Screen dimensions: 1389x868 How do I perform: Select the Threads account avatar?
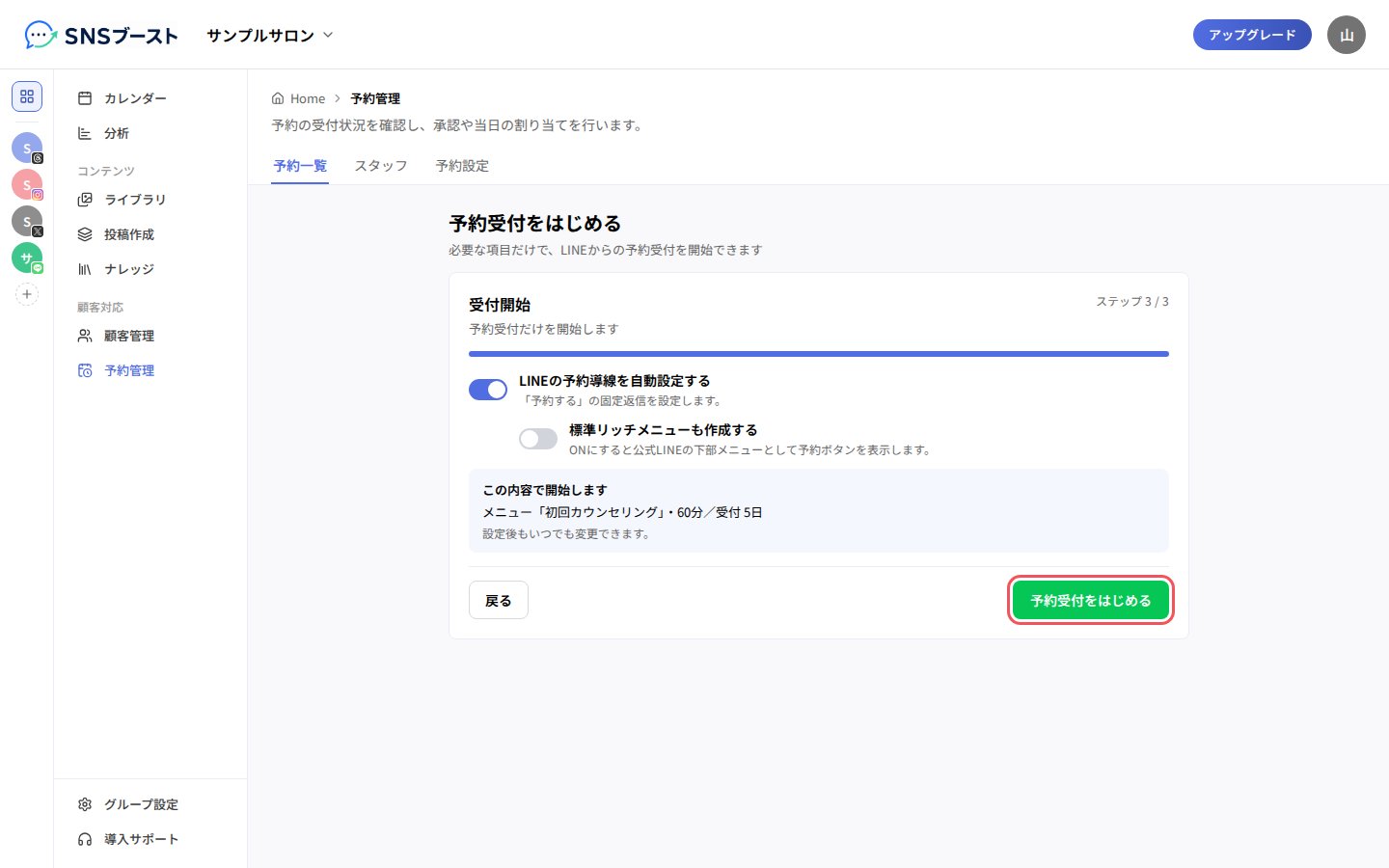[27, 148]
